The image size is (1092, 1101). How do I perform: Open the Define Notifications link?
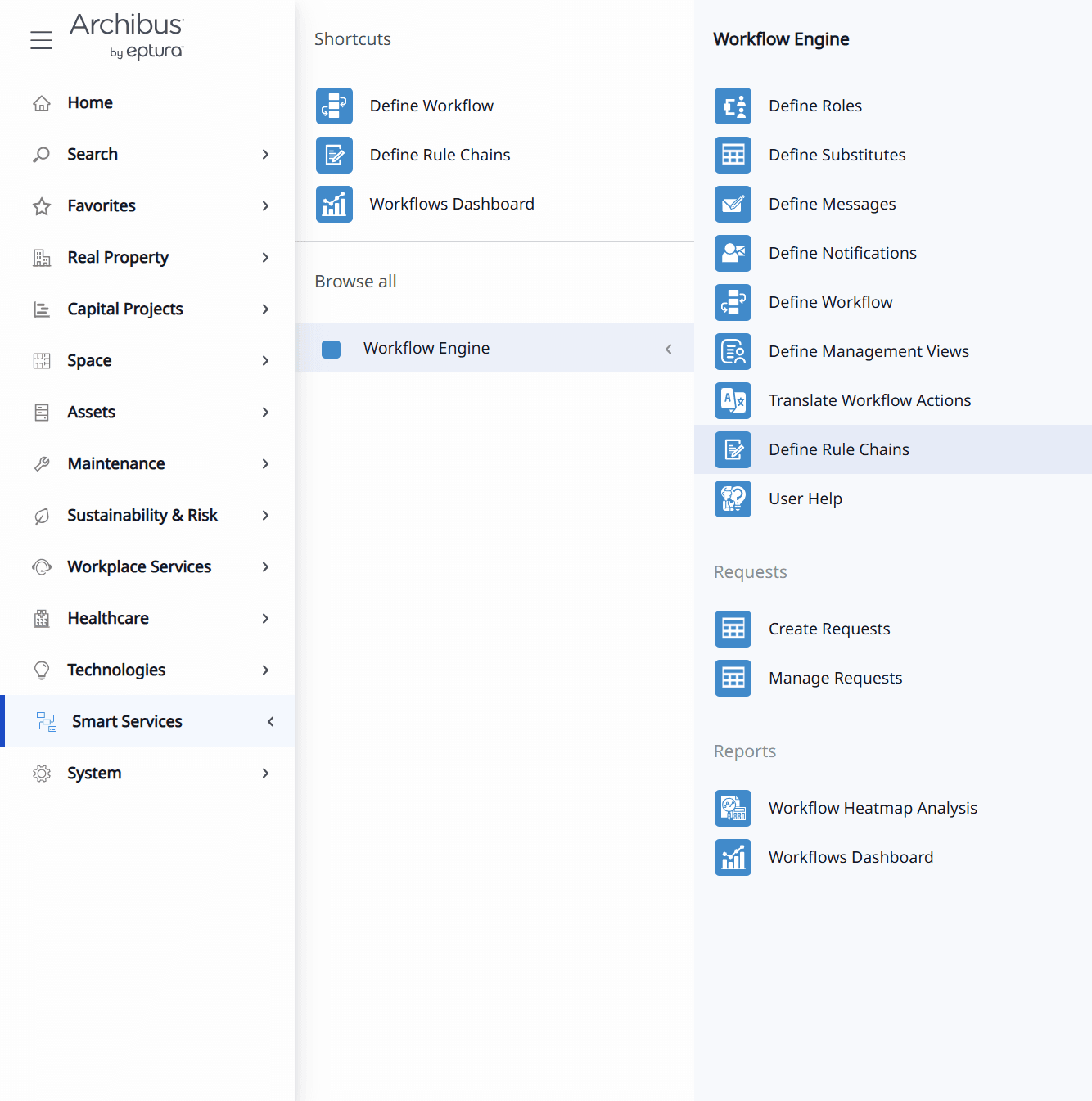click(842, 253)
